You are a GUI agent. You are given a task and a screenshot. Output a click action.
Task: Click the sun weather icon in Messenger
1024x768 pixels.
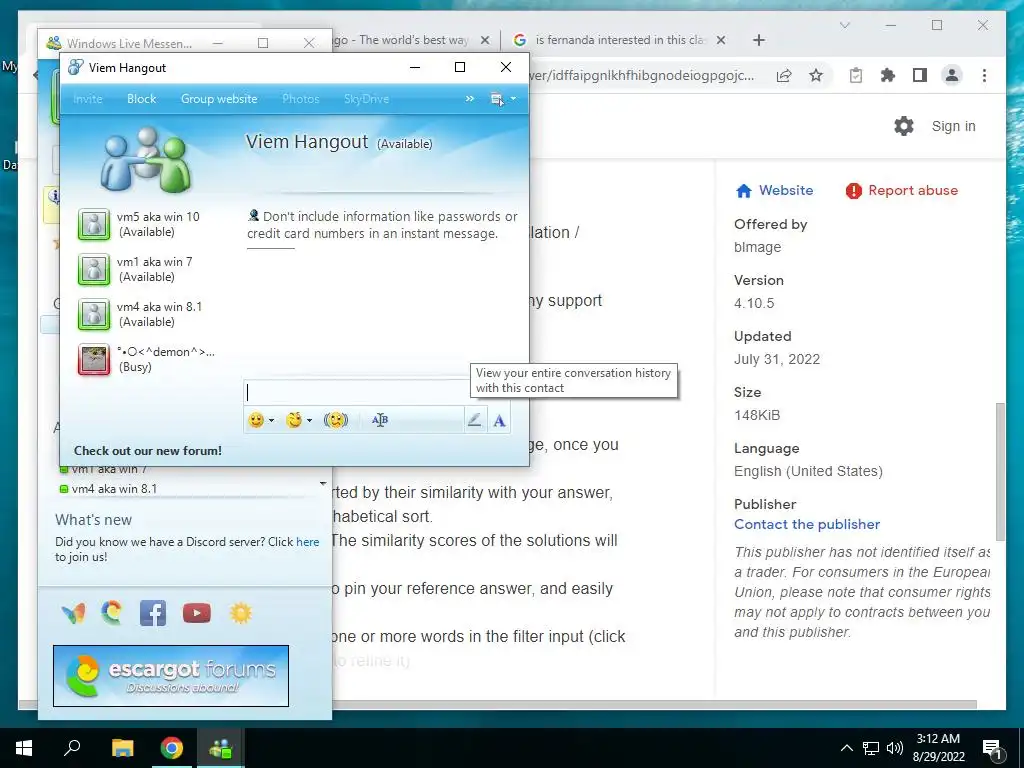(240, 613)
